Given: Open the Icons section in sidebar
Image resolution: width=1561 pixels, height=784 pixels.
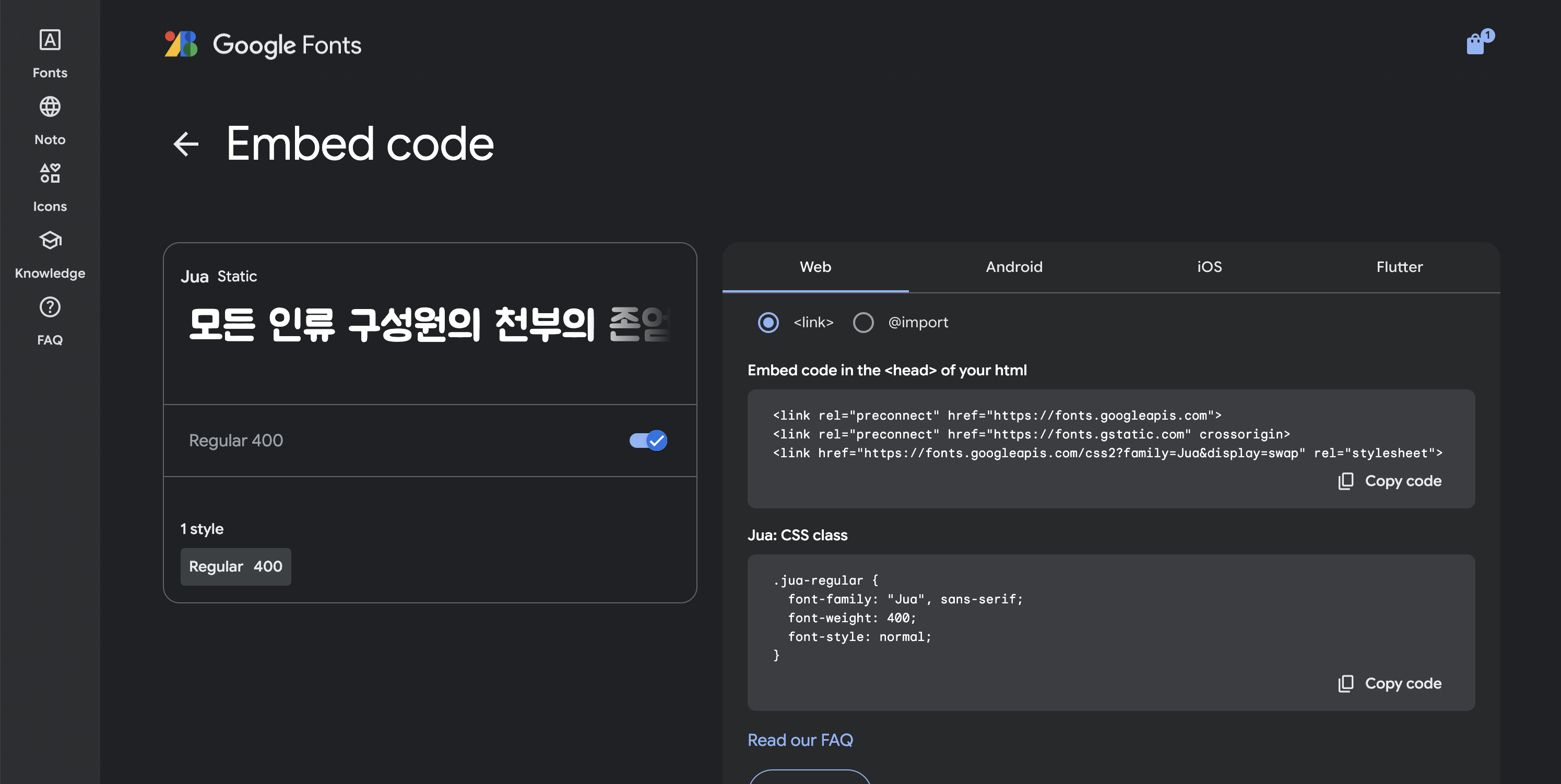Looking at the screenshot, I should point(50,174).
